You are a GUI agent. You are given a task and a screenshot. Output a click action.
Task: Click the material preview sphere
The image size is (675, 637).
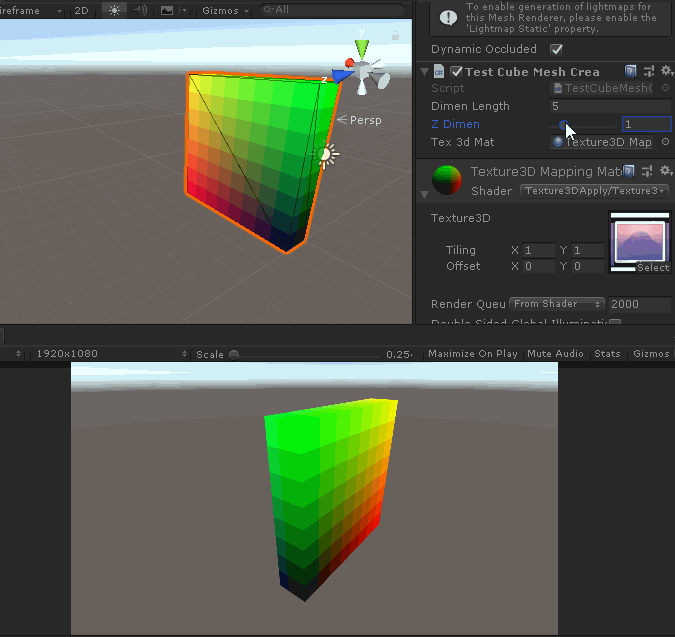[x=446, y=180]
